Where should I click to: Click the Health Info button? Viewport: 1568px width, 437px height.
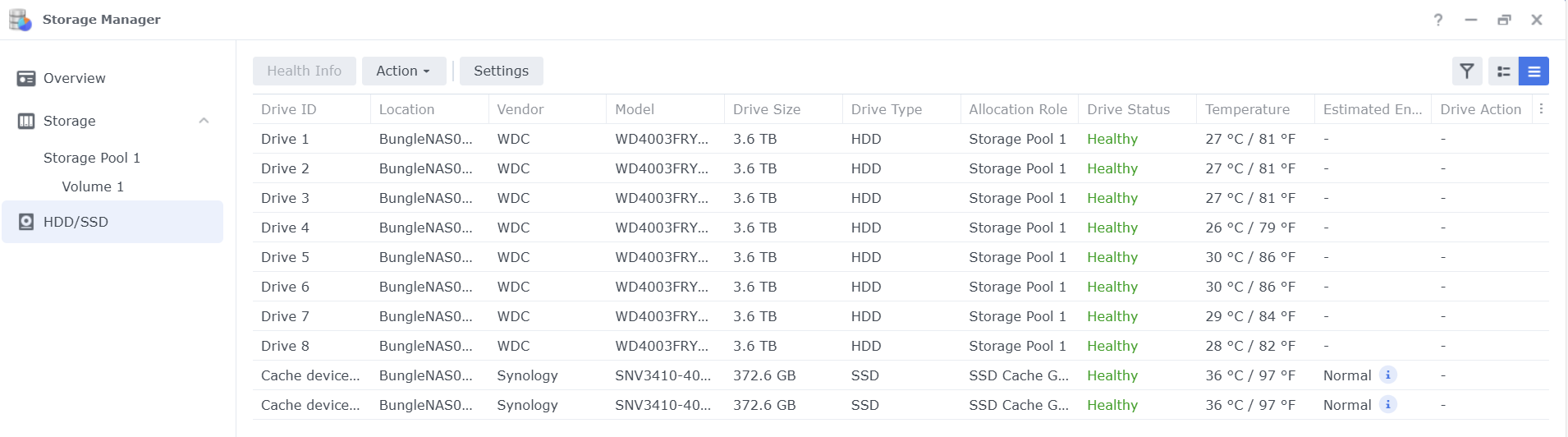click(x=304, y=71)
